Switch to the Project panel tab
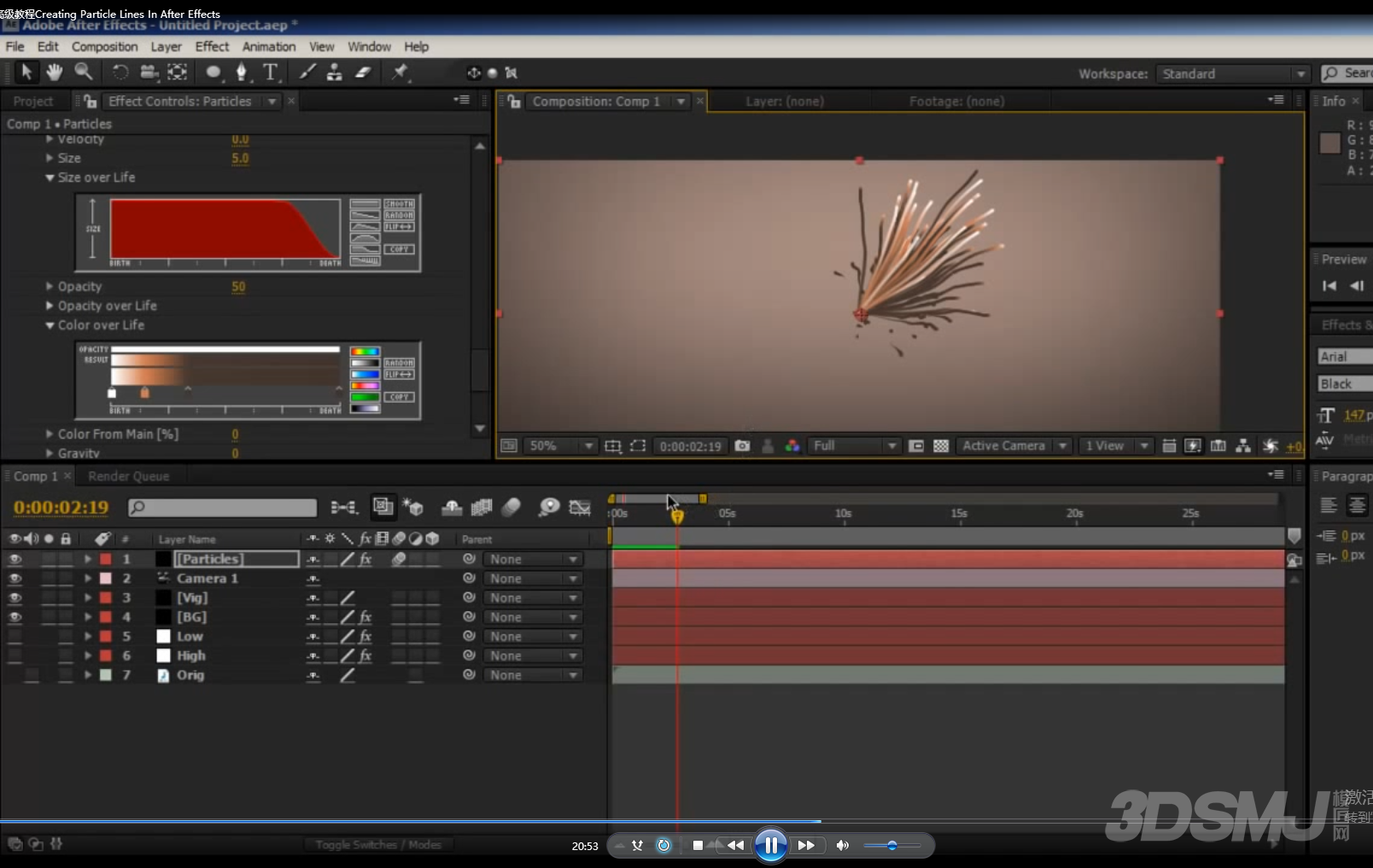Image resolution: width=1373 pixels, height=868 pixels. pyautogui.click(x=33, y=101)
